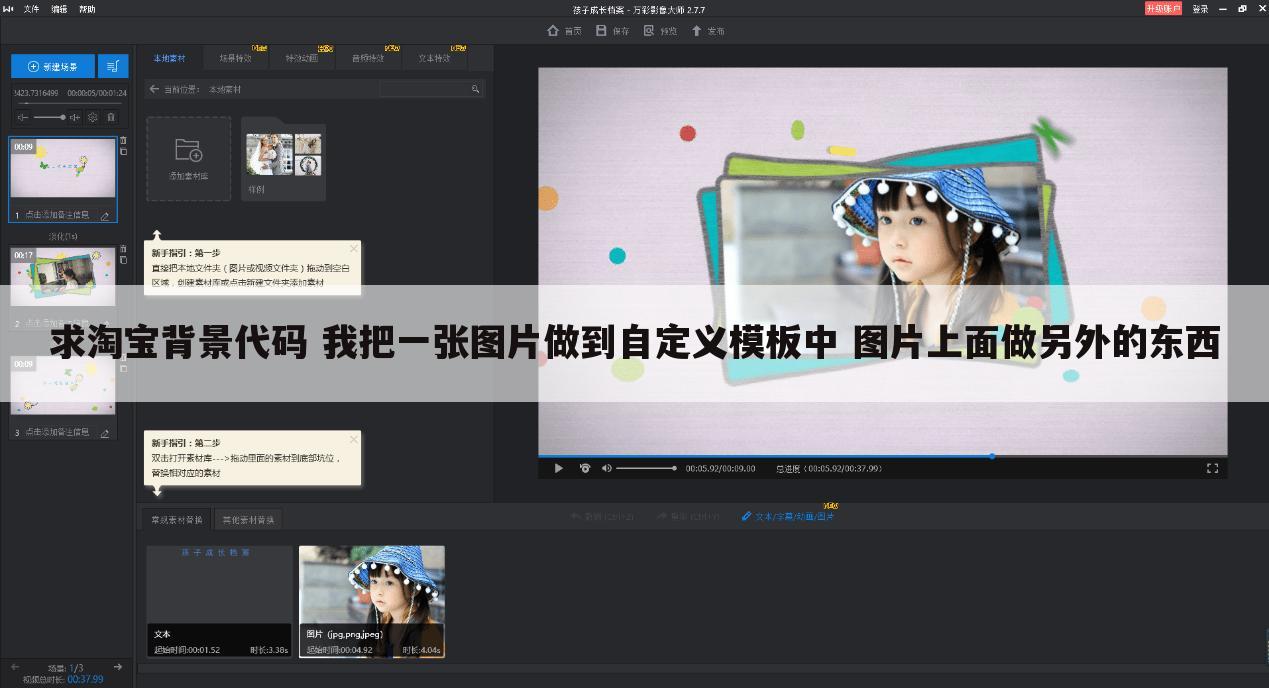Image resolution: width=1269 pixels, height=688 pixels.
Task: Click 发布 publish in top toolbar
Action: (x=709, y=31)
